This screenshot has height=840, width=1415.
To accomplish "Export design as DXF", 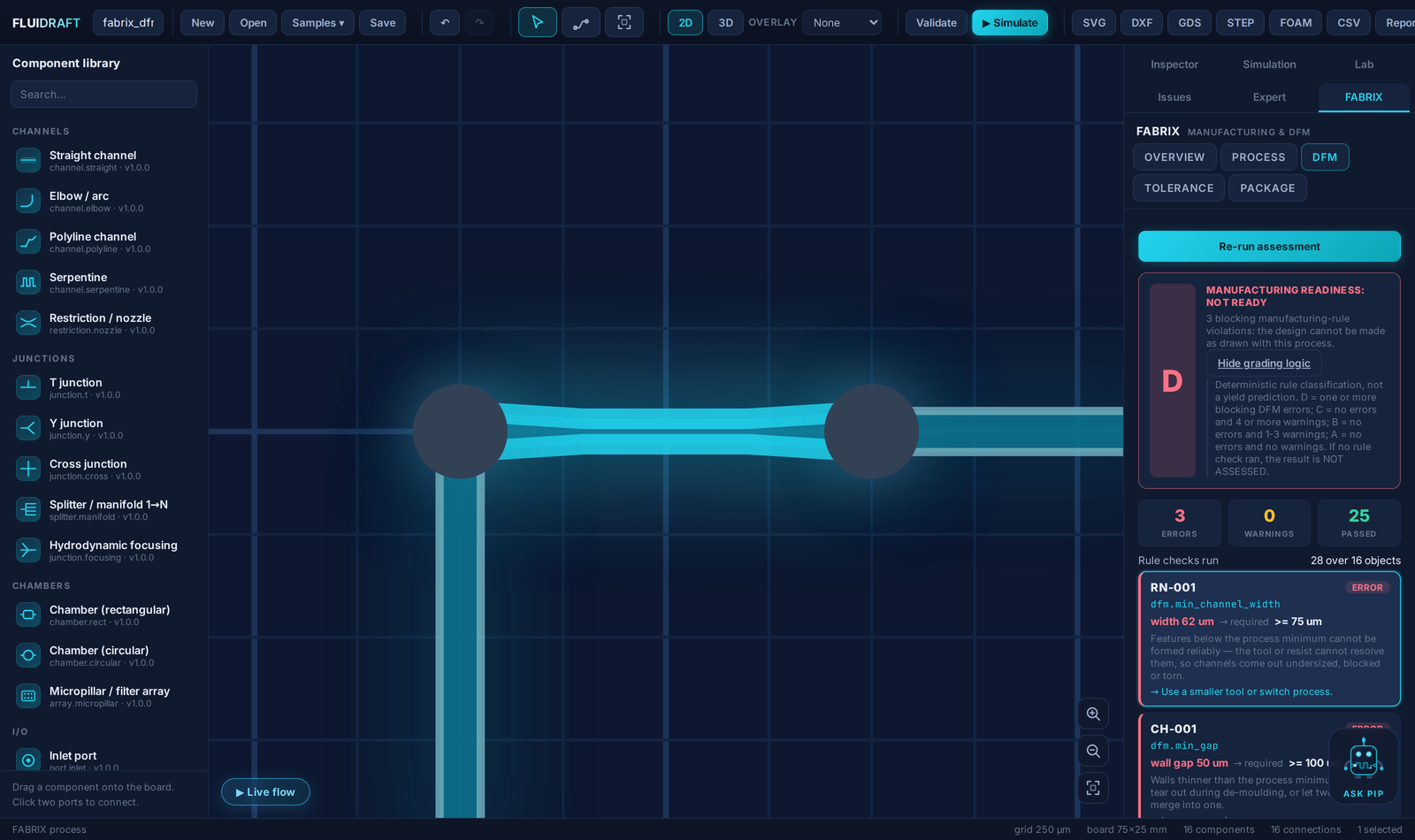I will [1142, 22].
